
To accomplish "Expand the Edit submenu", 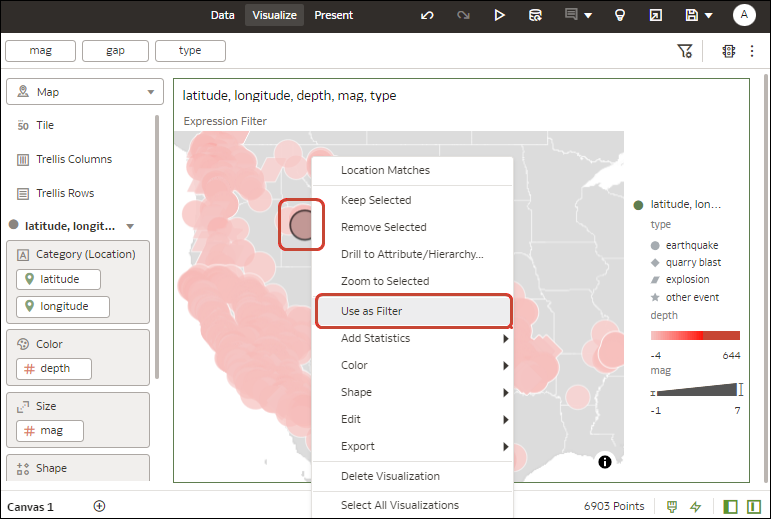I will [413, 419].
